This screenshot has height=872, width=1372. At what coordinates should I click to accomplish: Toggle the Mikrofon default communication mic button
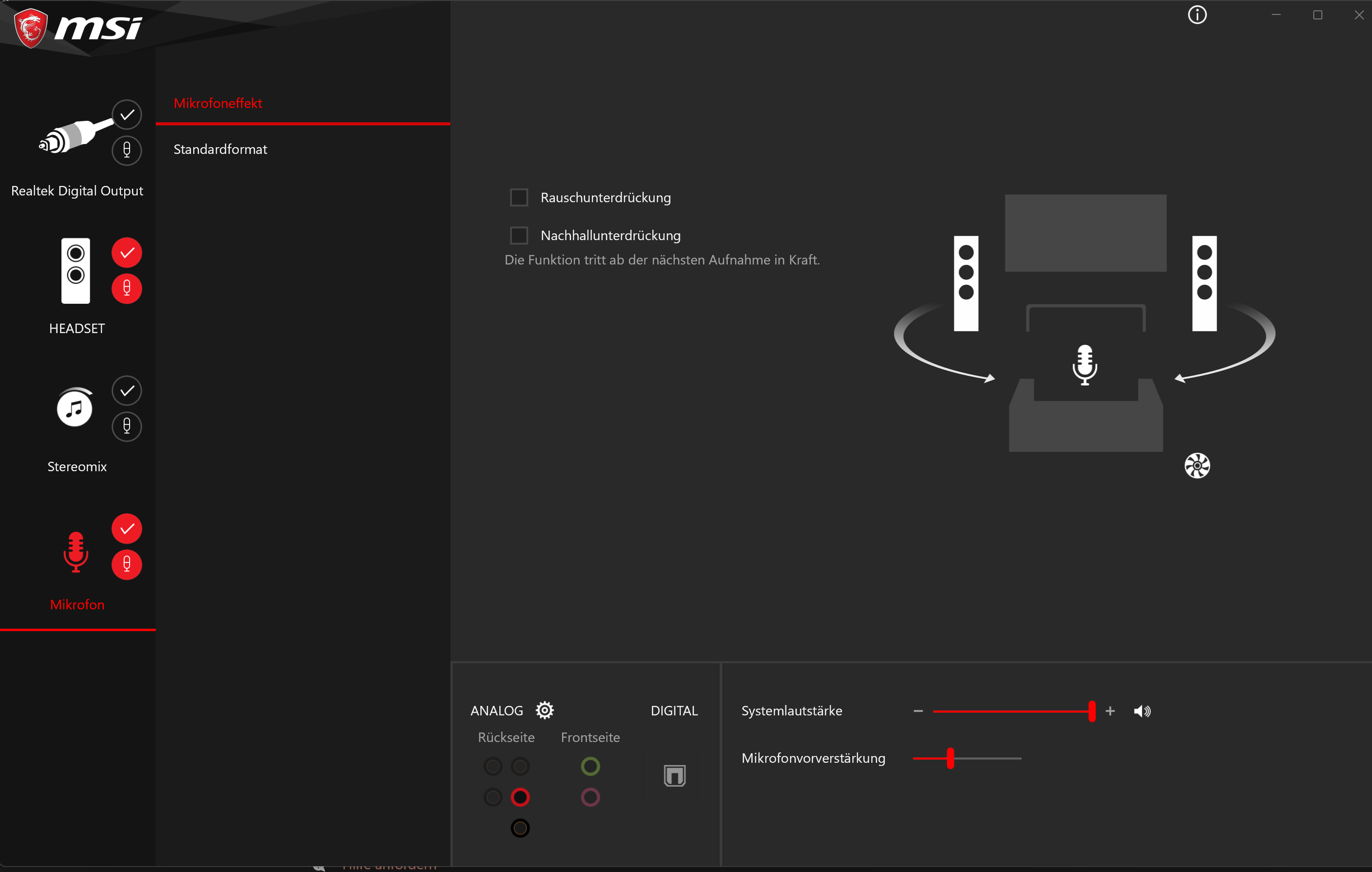(126, 565)
